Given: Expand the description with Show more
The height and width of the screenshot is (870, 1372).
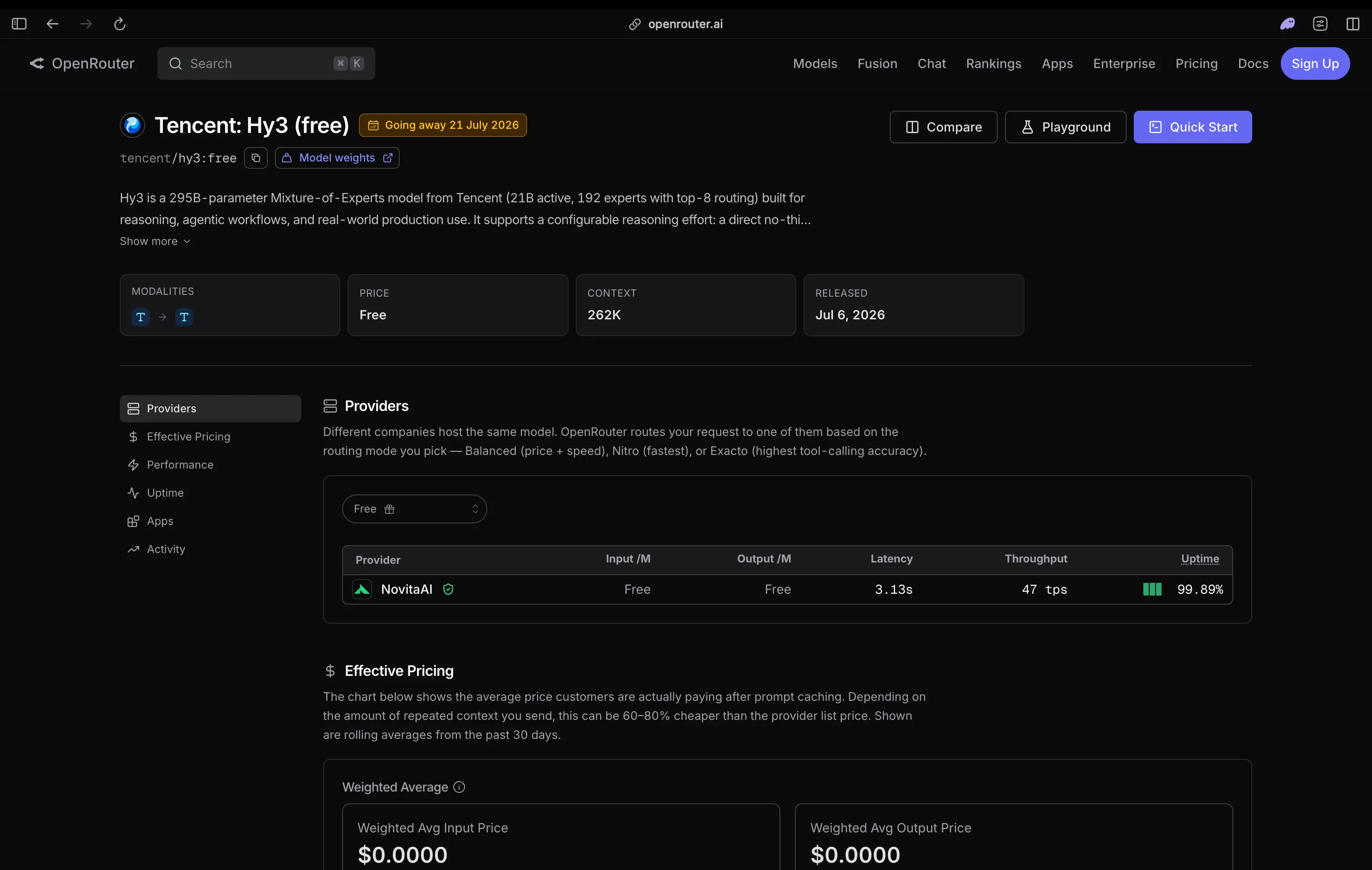Looking at the screenshot, I should click(x=155, y=241).
